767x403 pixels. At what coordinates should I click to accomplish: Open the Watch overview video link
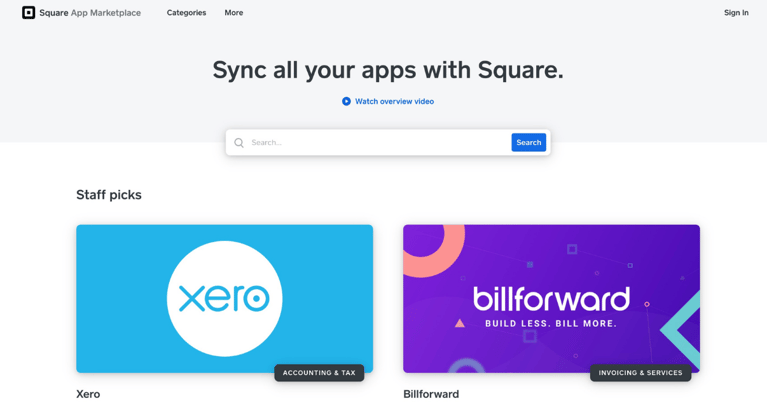pos(394,101)
